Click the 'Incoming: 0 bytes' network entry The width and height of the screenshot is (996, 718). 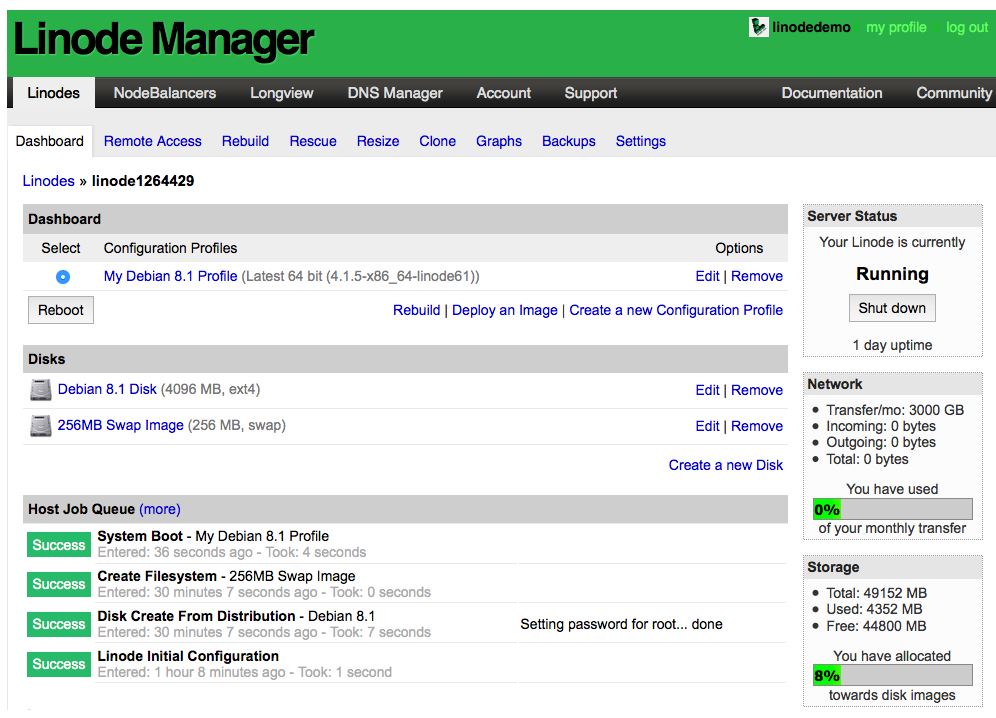[x=880, y=426]
